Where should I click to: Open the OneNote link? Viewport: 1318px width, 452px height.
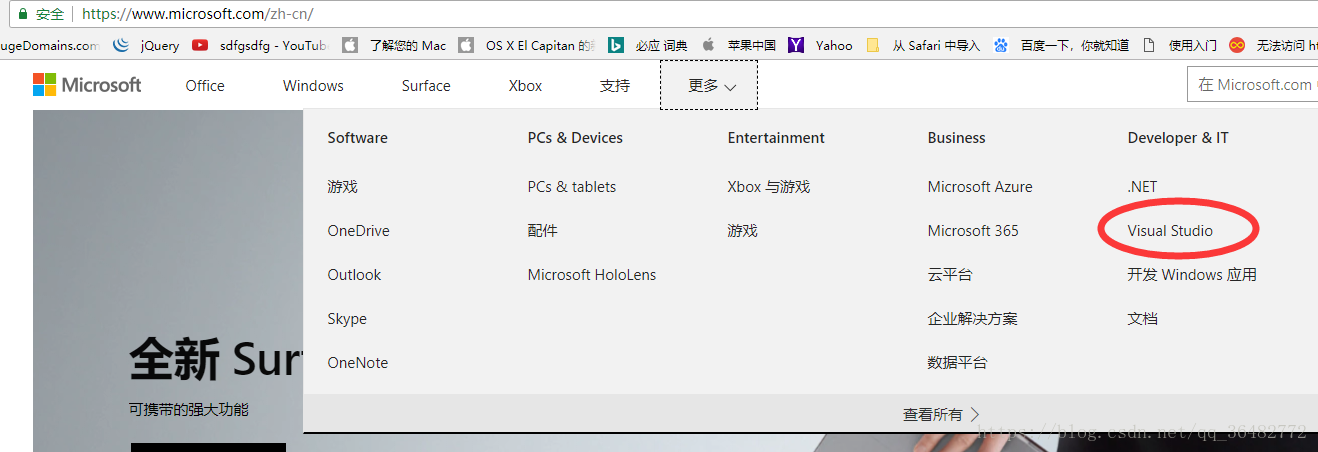[357, 363]
